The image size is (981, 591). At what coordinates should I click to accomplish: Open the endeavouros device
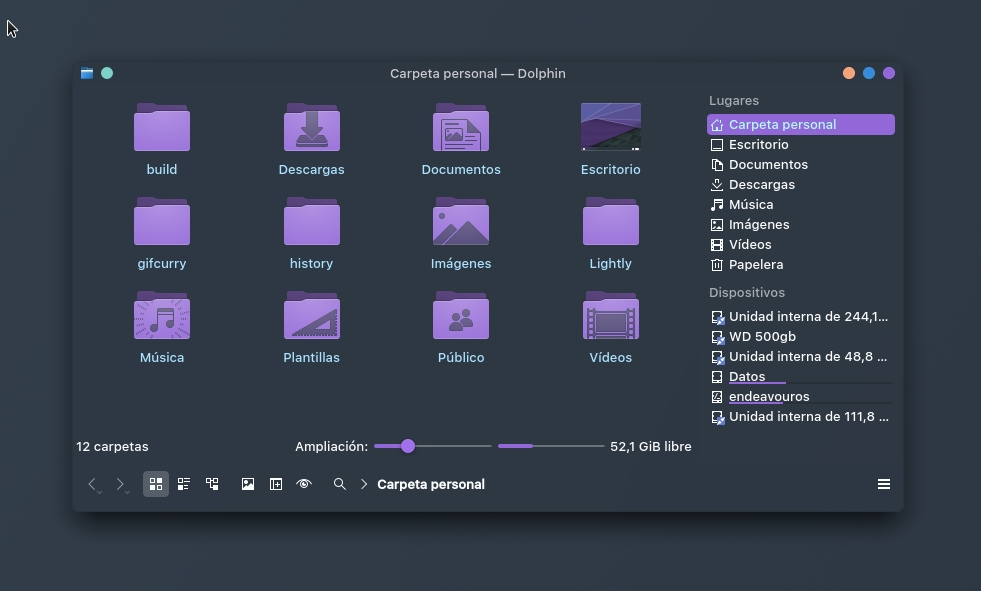point(801,397)
